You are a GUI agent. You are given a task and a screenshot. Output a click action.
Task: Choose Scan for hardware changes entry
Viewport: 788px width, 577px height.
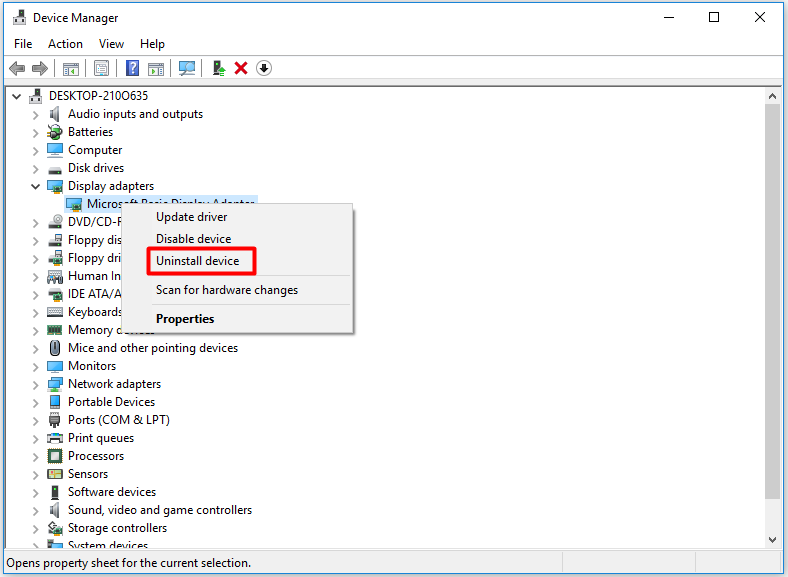227,290
